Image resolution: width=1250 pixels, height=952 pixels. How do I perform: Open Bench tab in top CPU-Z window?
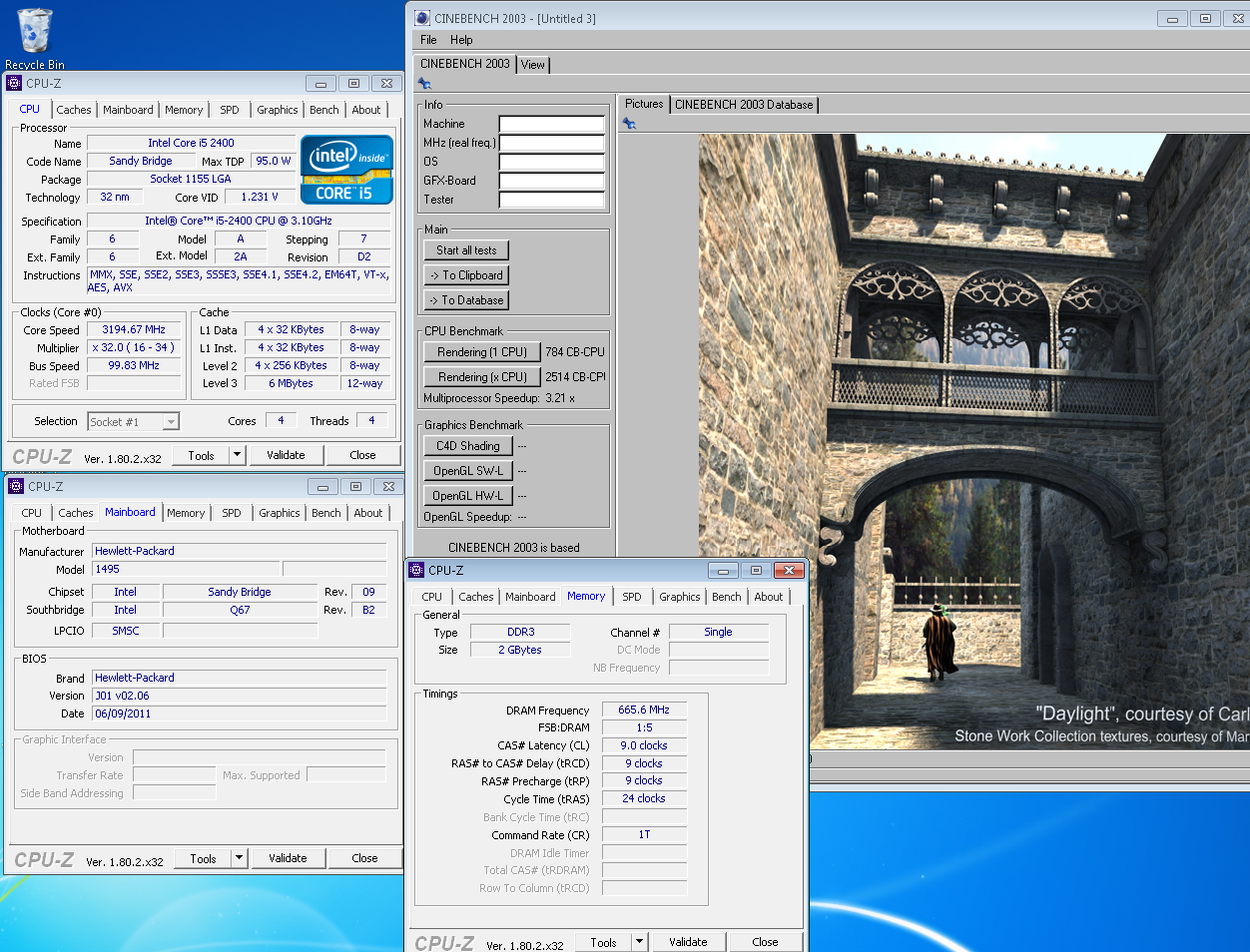pos(324,110)
